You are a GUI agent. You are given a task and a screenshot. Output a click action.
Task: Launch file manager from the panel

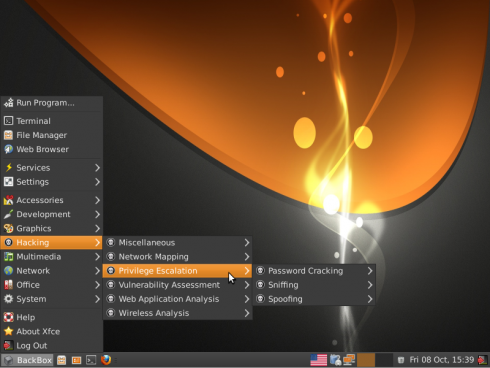pyautogui.click(x=62, y=360)
